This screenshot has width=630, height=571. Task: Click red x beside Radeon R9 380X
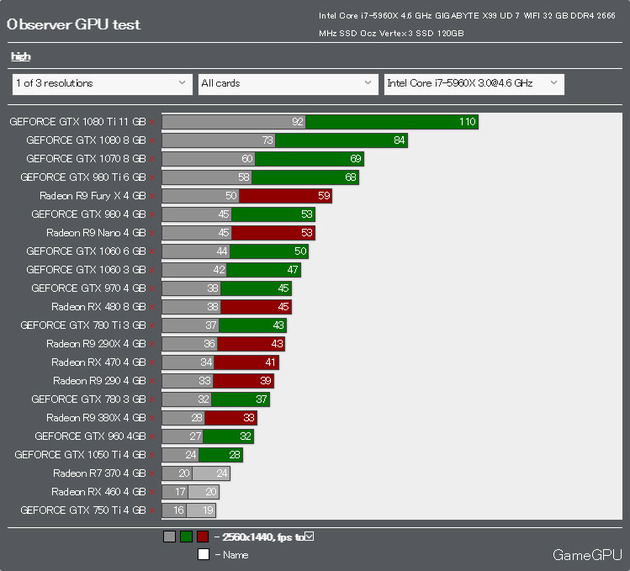(153, 418)
